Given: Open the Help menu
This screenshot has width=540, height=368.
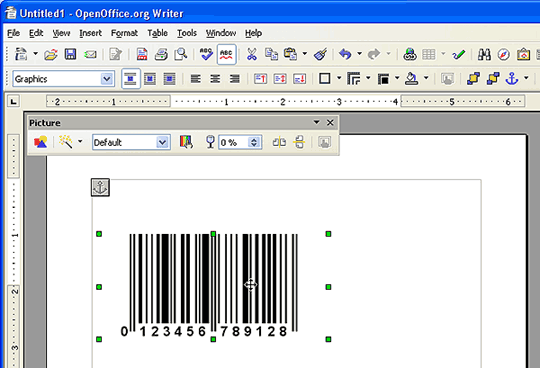Looking at the screenshot, I should (253, 33).
